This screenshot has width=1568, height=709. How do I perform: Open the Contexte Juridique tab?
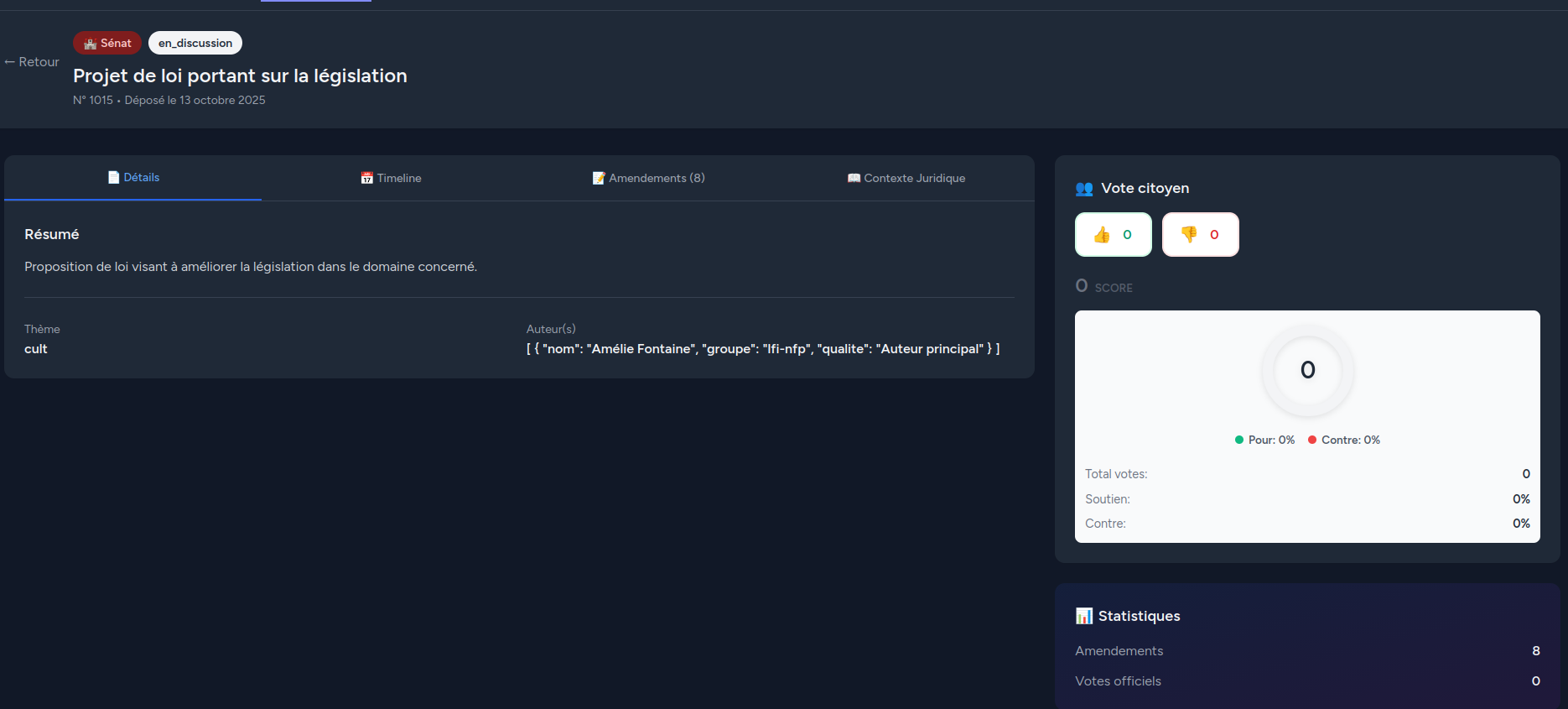[x=906, y=178]
